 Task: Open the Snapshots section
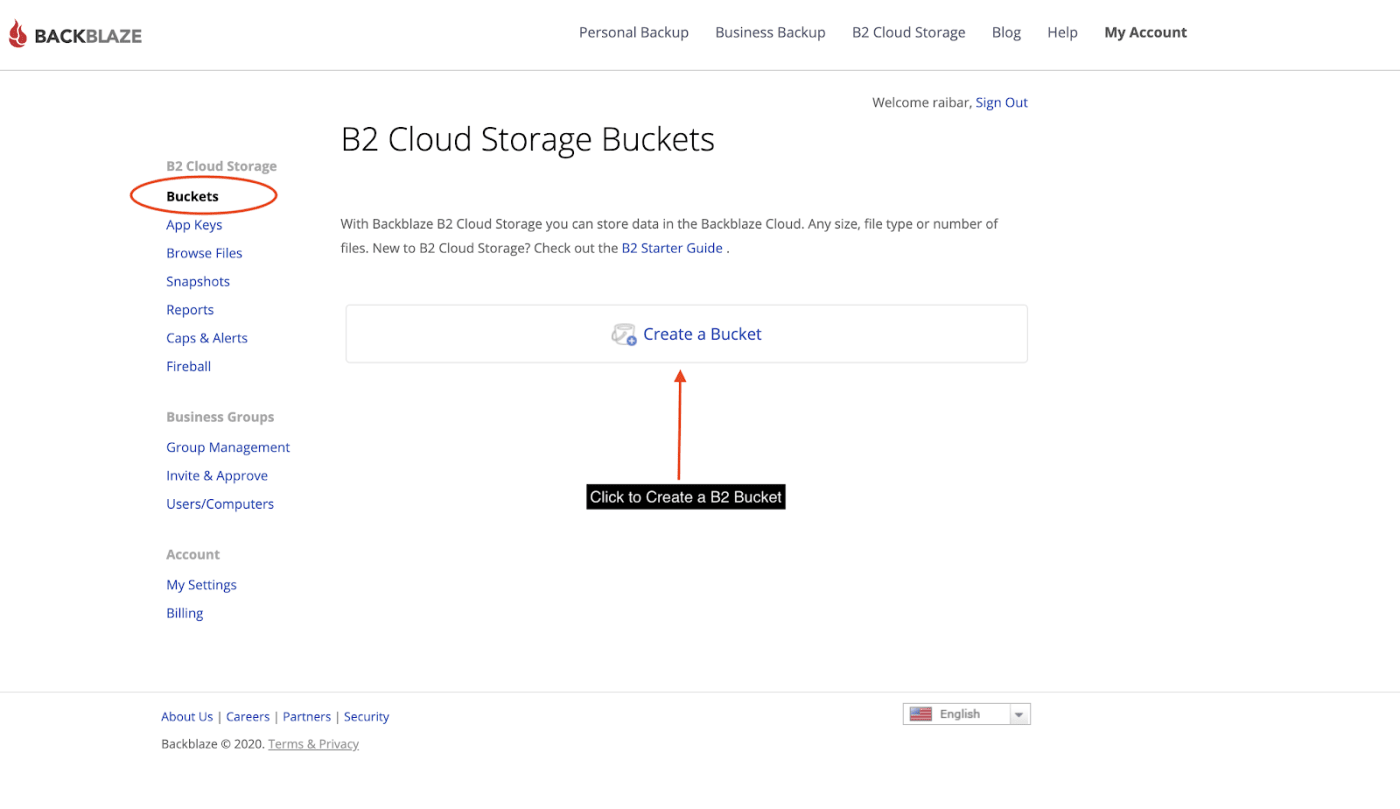[197, 281]
